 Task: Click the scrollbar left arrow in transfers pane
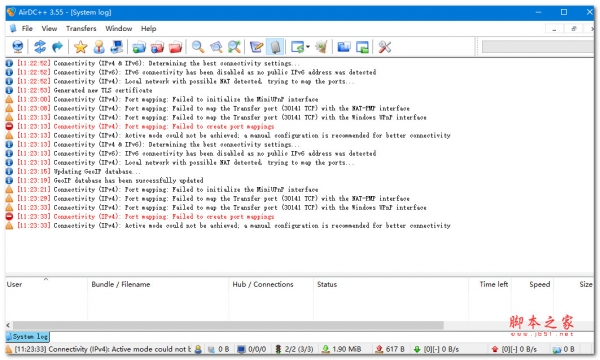pos(8,325)
